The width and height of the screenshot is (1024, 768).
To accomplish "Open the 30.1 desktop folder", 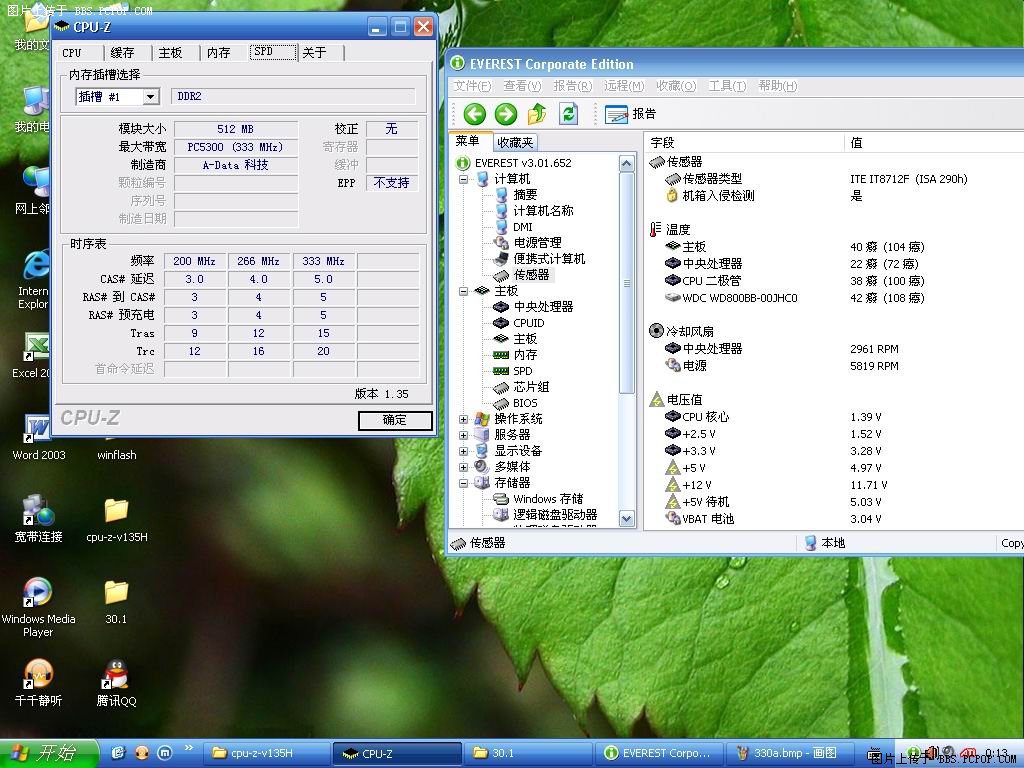I will [x=116, y=601].
